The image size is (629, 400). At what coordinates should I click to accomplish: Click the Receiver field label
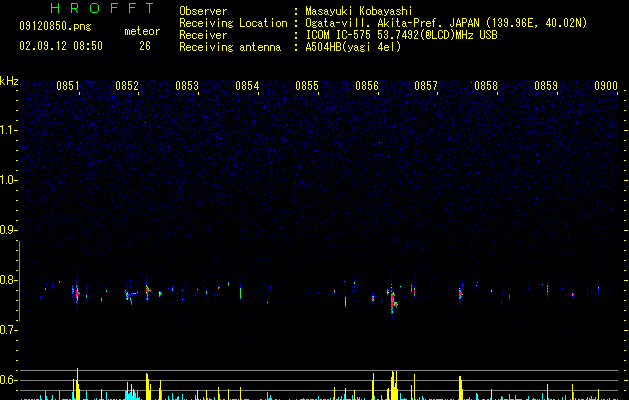pos(203,35)
